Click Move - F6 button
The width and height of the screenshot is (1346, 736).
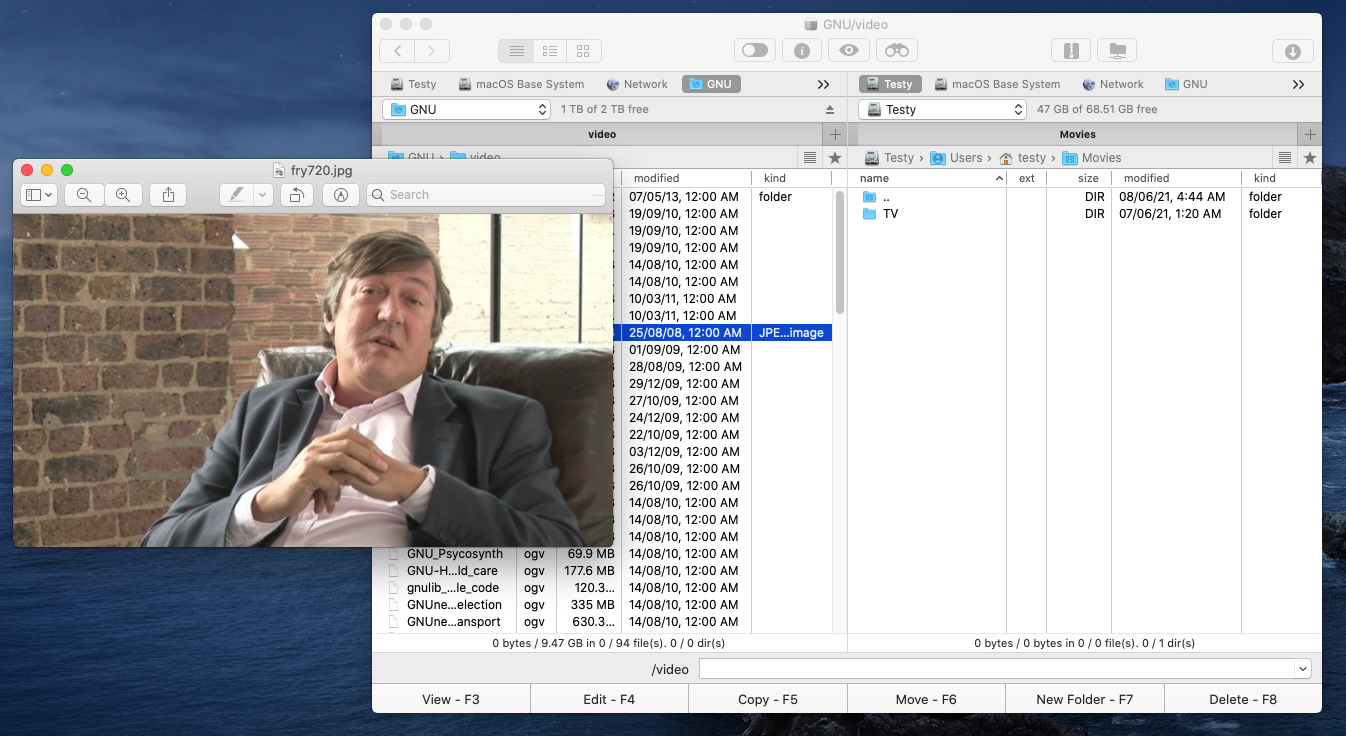[x=926, y=699]
